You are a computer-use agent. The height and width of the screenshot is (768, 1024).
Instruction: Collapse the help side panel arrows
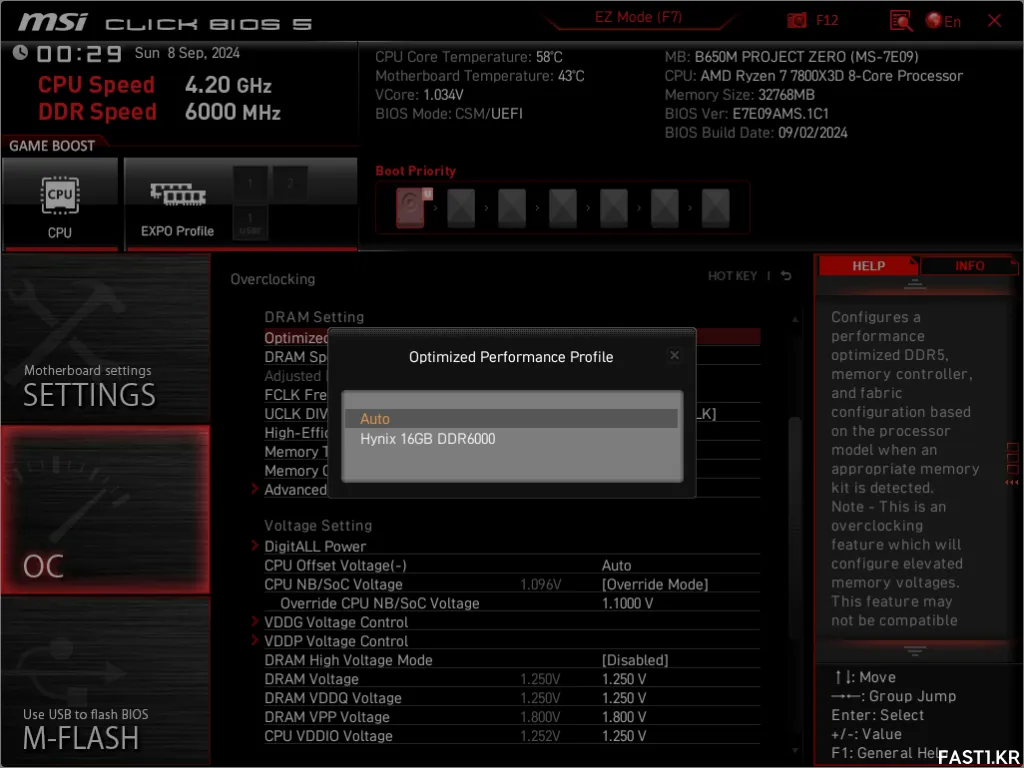(1012, 483)
